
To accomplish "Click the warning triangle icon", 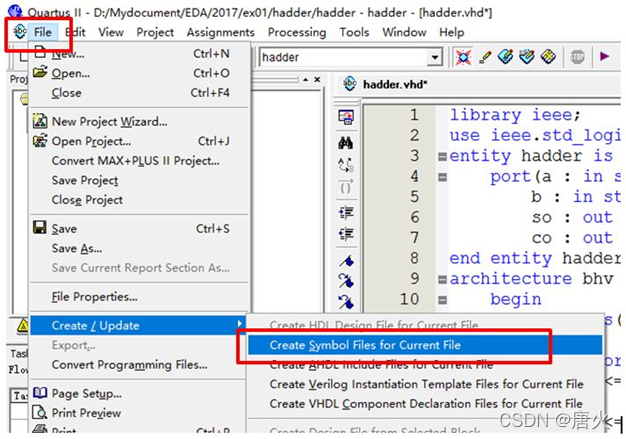I will pyautogui.click(x=23, y=326).
